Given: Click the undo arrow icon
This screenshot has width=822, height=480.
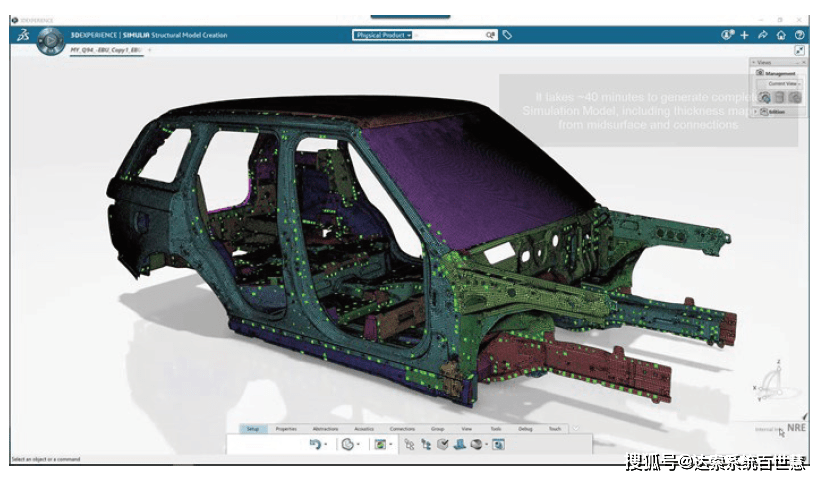Looking at the screenshot, I should pos(315,444).
